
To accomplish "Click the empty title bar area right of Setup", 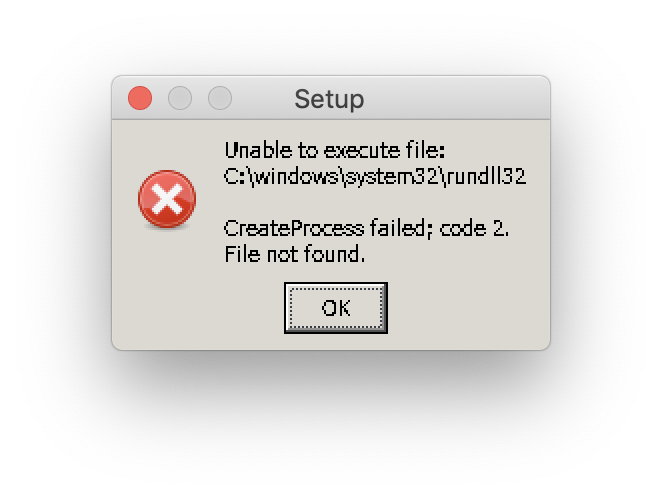I will click(x=456, y=98).
